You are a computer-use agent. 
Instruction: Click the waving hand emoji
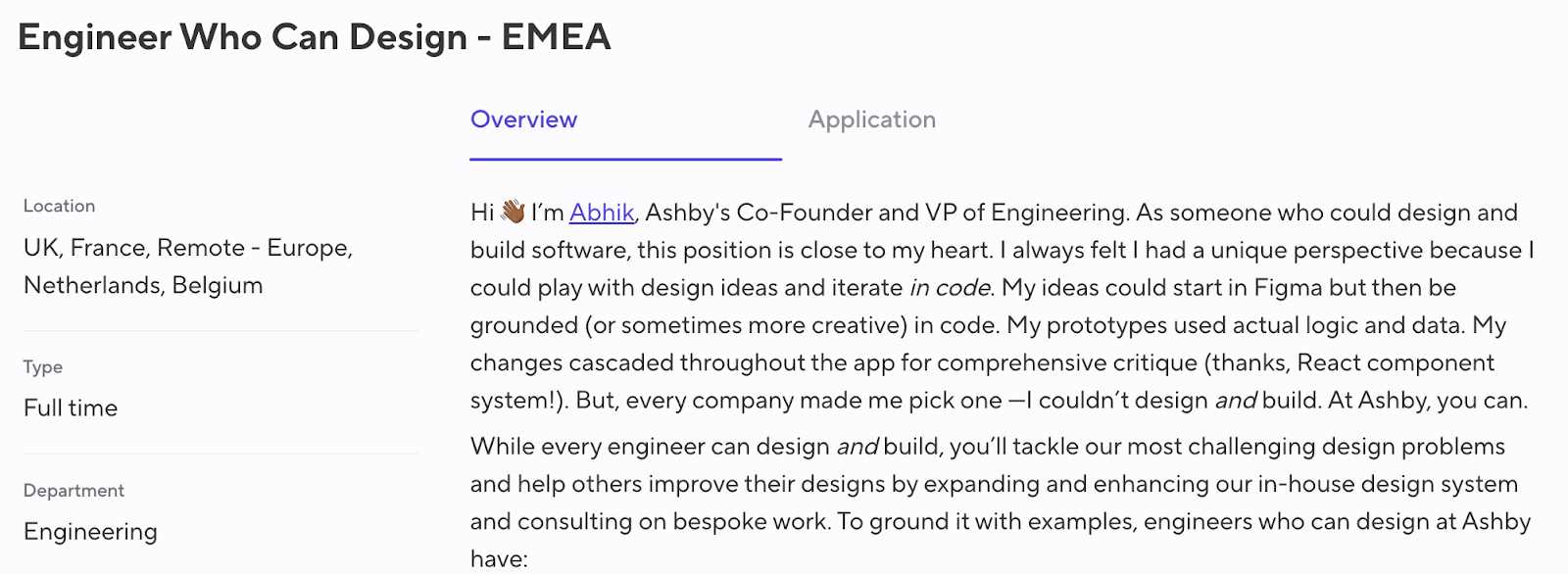(x=513, y=212)
